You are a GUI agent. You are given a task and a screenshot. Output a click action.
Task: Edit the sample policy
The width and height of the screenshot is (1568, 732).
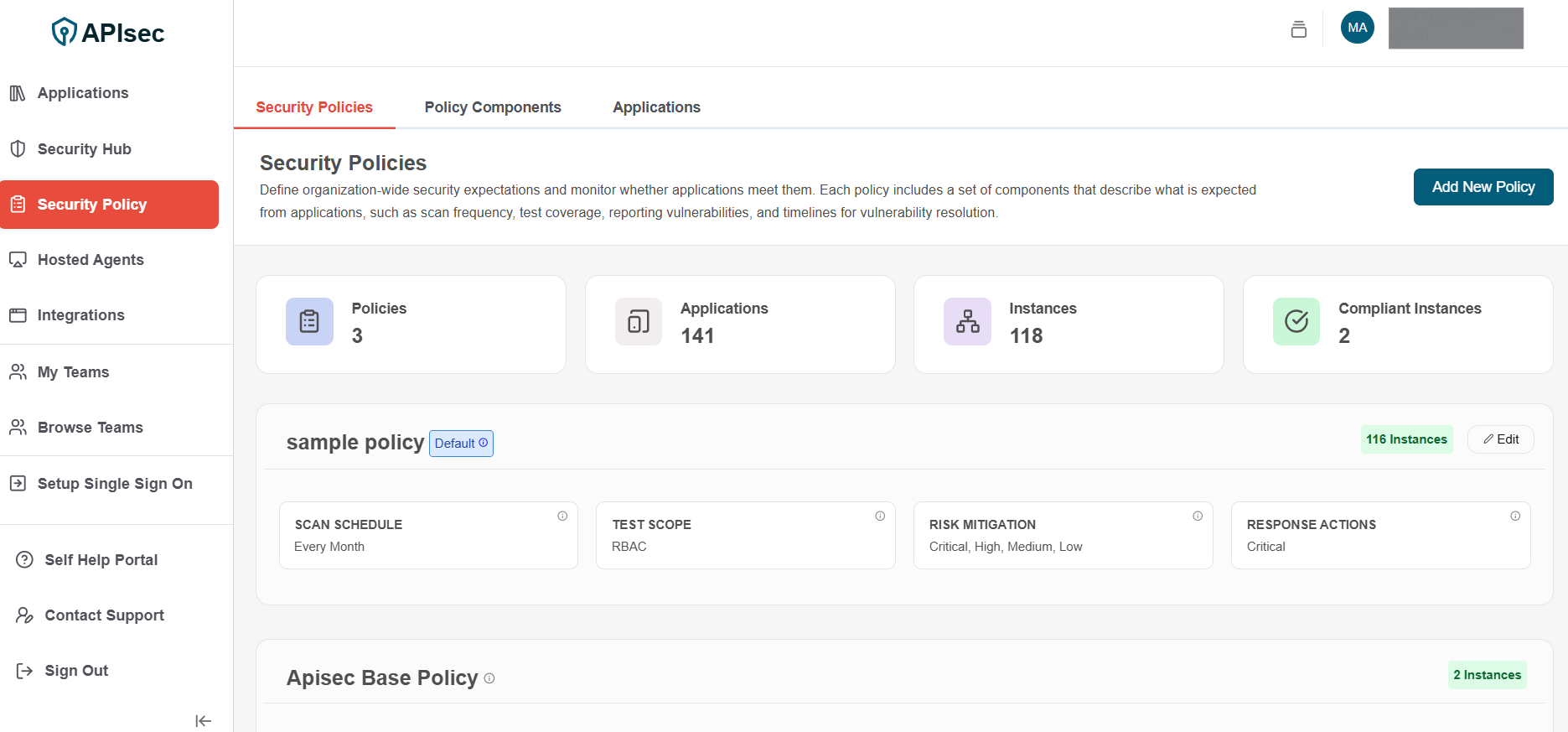[x=1500, y=439]
